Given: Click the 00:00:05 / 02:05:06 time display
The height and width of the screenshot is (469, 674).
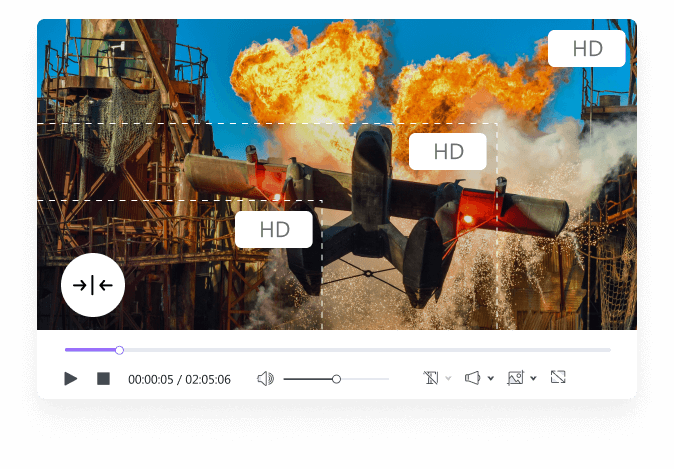Looking at the screenshot, I should 179,379.
